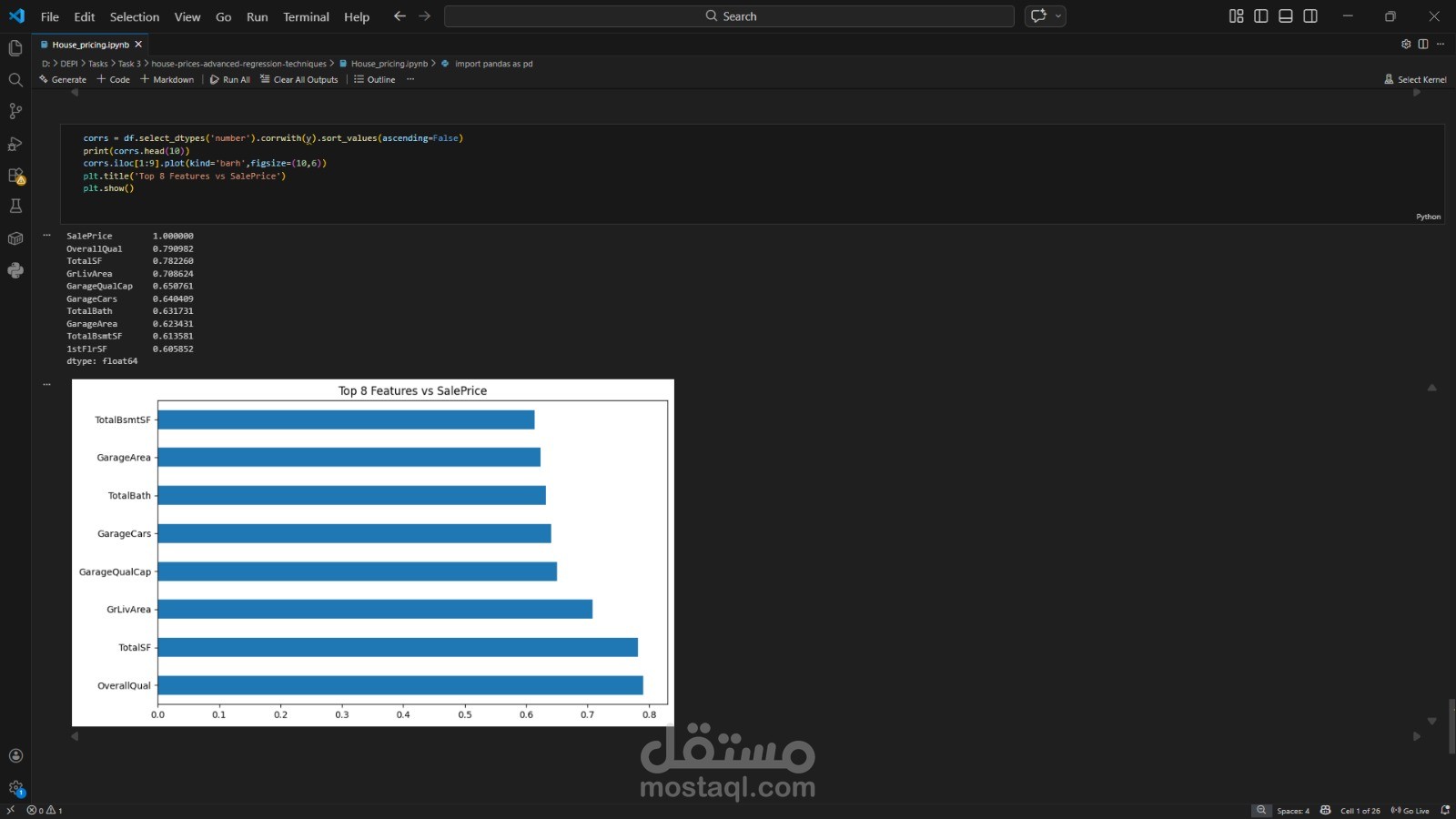Open the Help menu
This screenshot has width=1456, height=819.
click(x=357, y=16)
